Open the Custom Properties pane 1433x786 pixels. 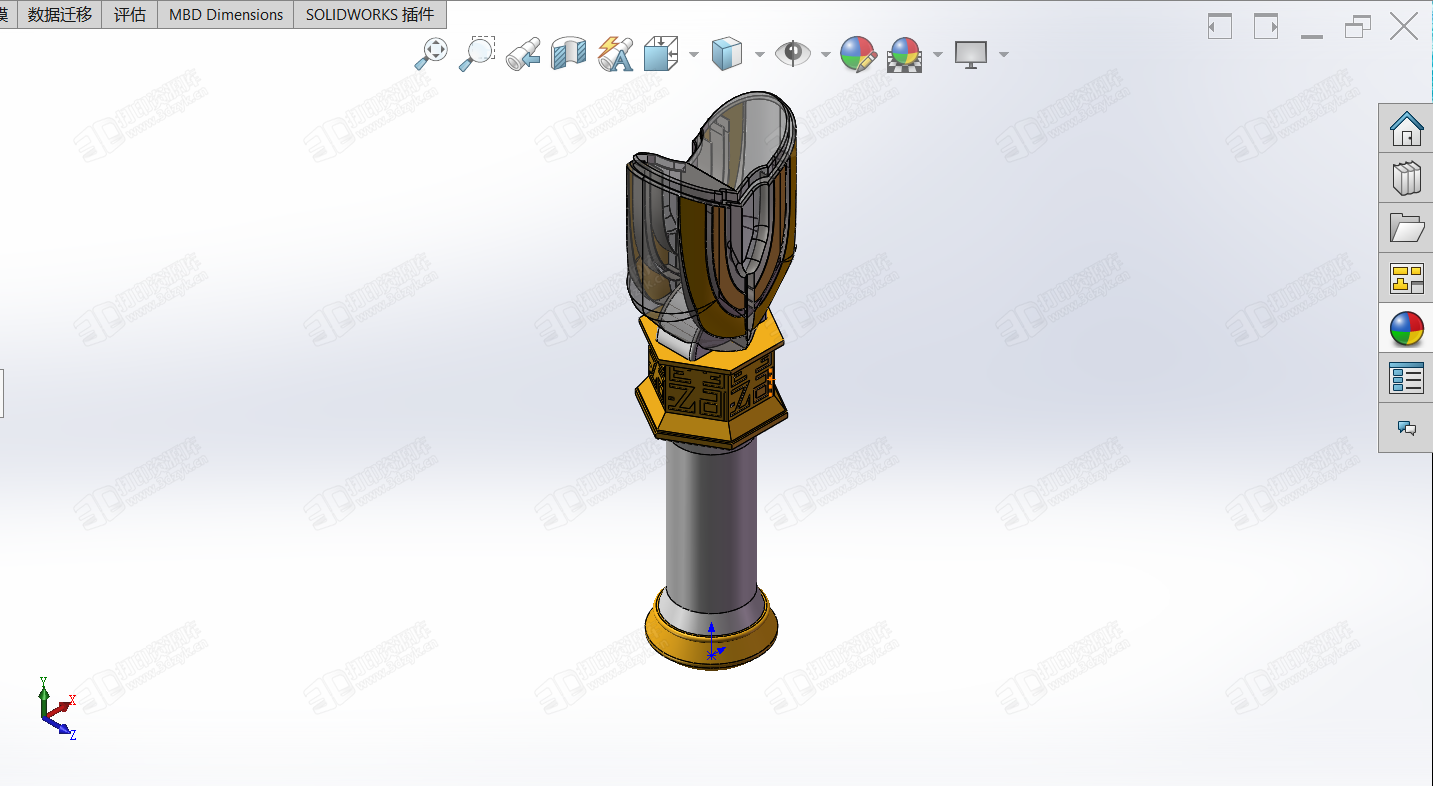tap(1406, 378)
